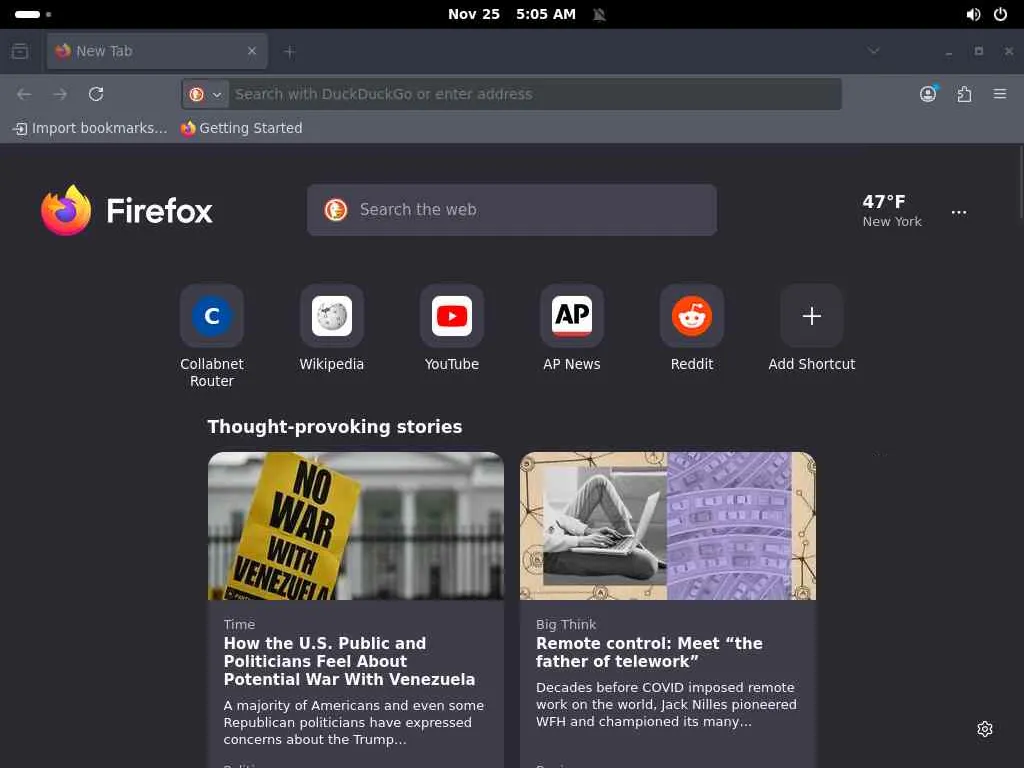The height and width of the screenshot is (768, 1024).
Task: Open the YouTube shortcut
Action: click(452, 328)
